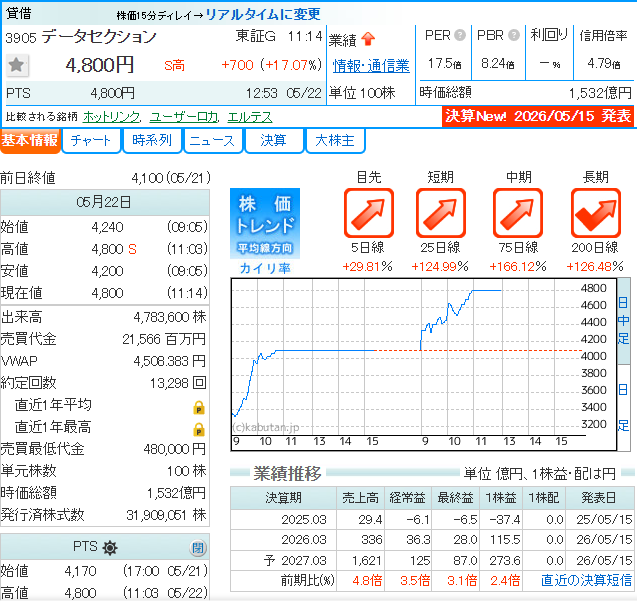Collapse PTS section with 閉 button
Image resolution: width=637 pixels, height=601 pixels.
point(198,548)
